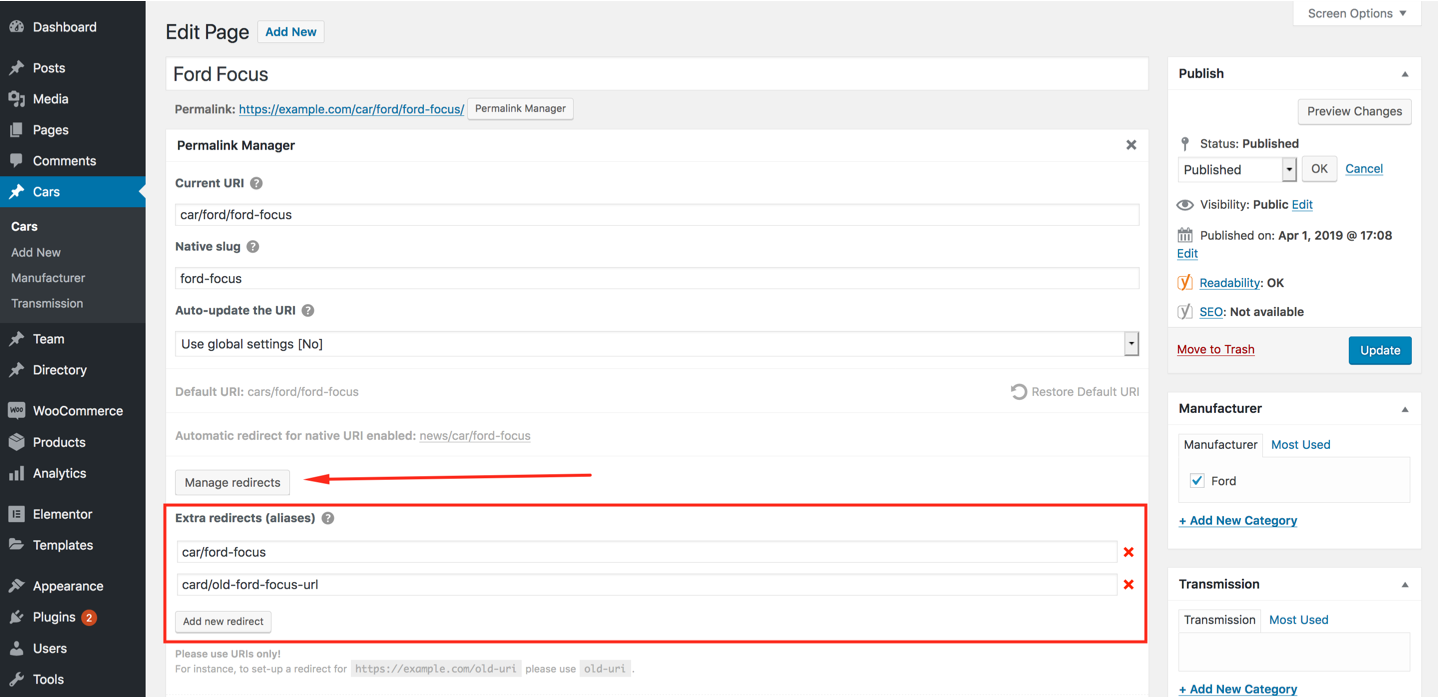The height and width of the screenshot is (697, 1439).
Task: Edit the Visibility setting
Action: 1302,205
